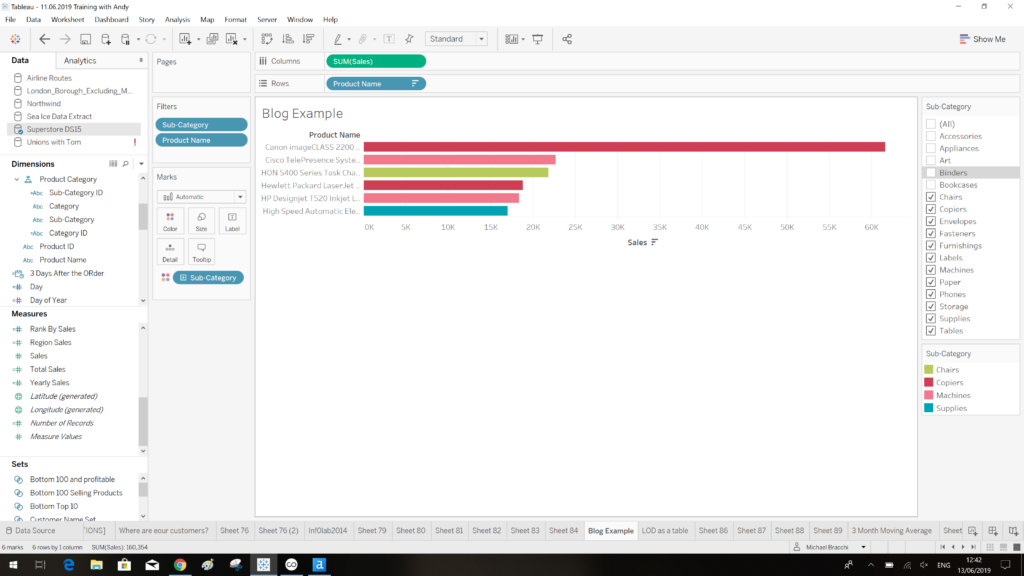Click the Redo forward arrow

coord(65,39)
